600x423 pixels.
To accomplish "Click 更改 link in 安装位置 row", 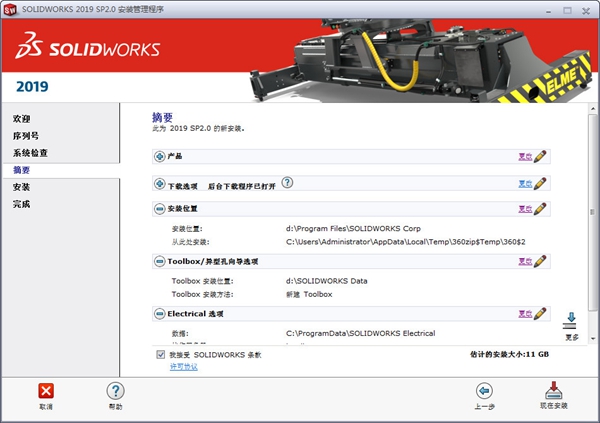I will [x=525, y=209].
